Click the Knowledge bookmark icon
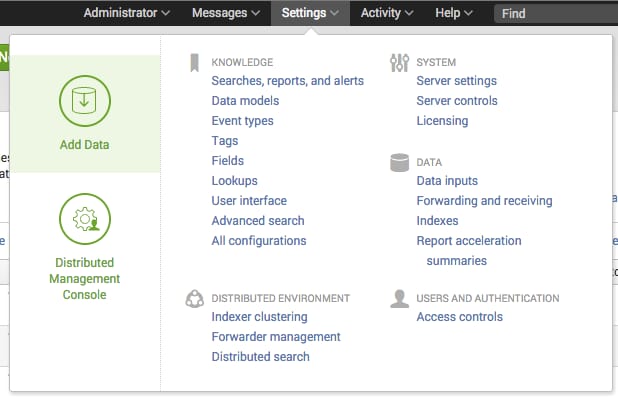 [194, 63]
